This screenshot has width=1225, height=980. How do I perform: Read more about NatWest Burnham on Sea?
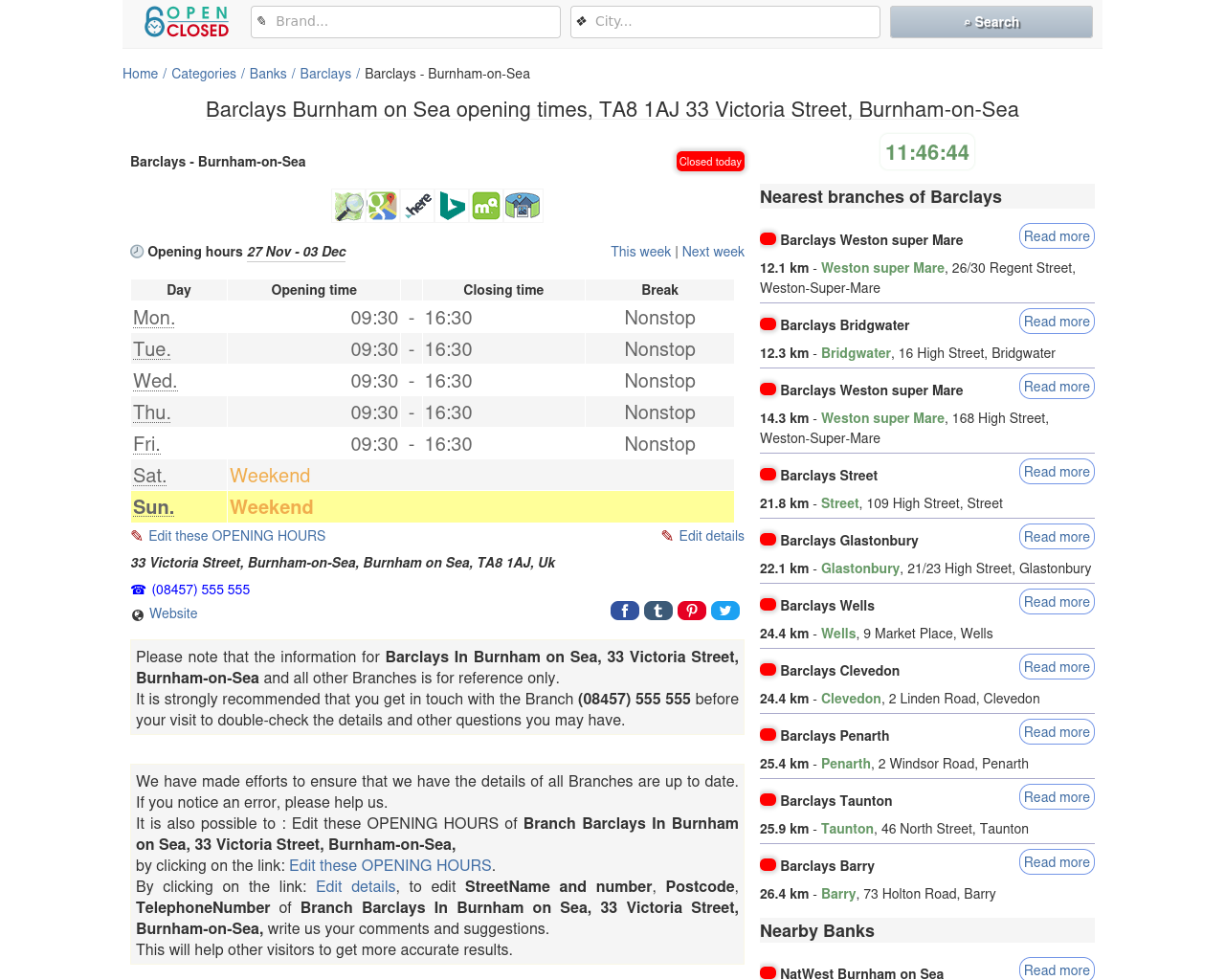pos(1057,969)
